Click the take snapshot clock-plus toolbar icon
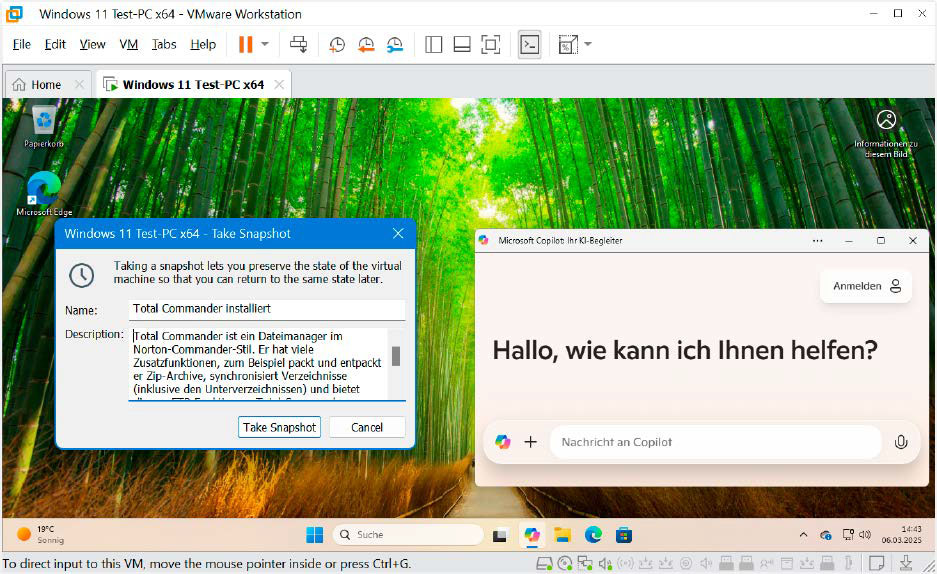Screen dimensions: 937x574 [337, 44]
